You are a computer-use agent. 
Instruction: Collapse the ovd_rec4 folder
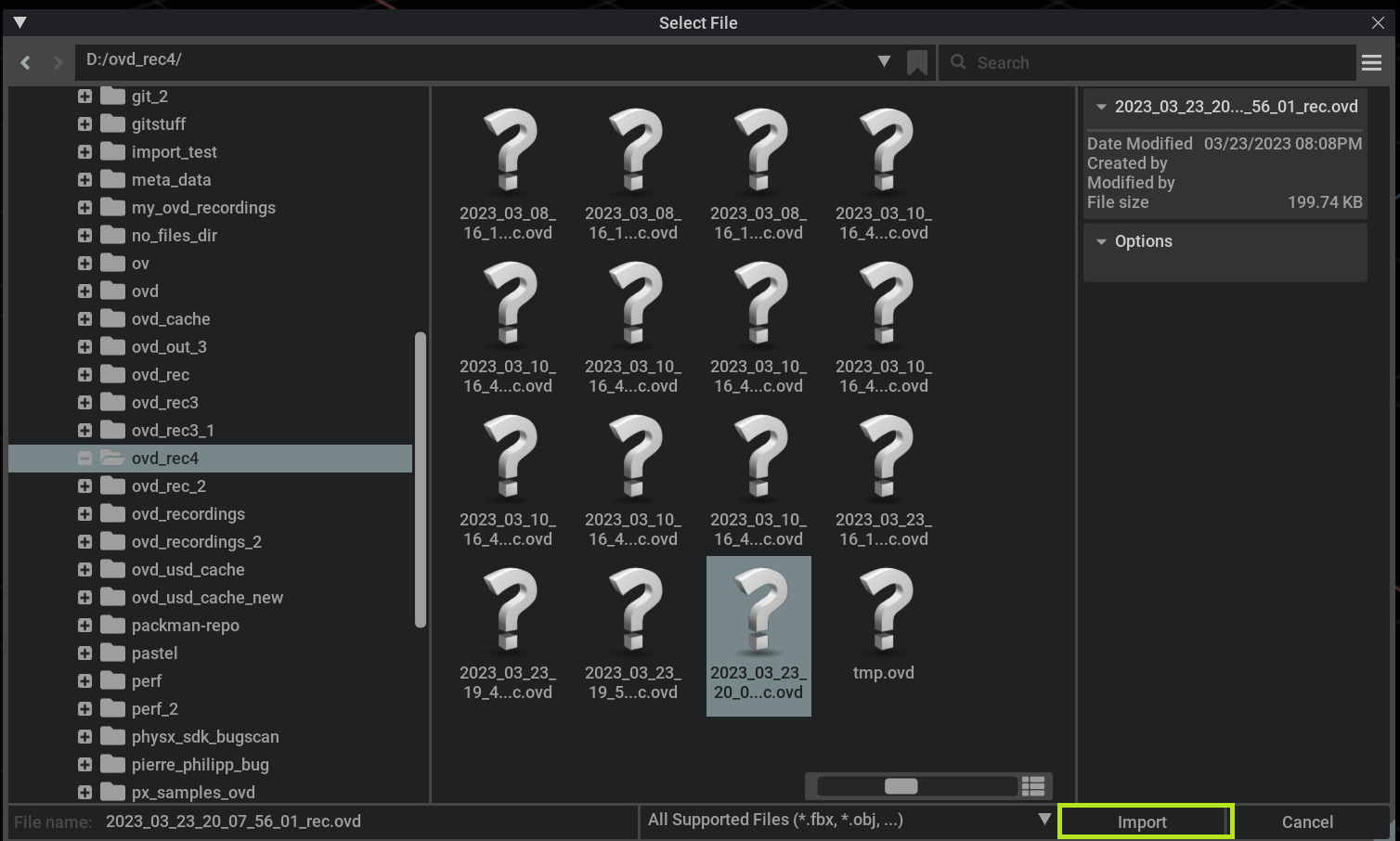point(84,459)
